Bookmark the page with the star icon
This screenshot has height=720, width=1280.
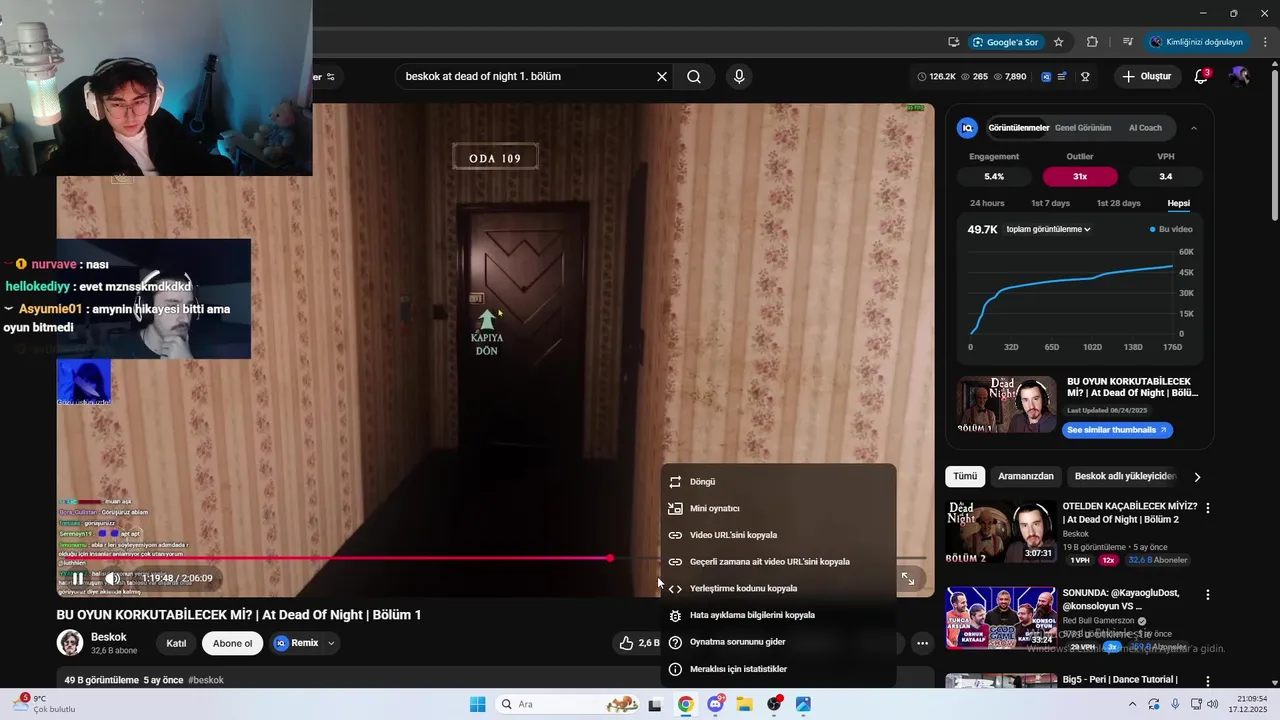tap(1058, 42)
